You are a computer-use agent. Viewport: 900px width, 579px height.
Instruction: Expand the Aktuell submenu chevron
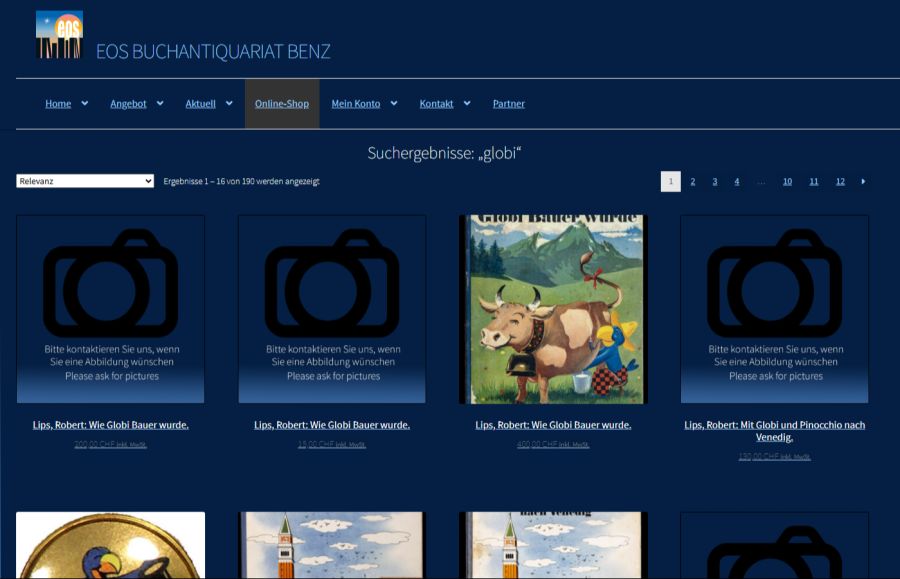pos(229,103)
